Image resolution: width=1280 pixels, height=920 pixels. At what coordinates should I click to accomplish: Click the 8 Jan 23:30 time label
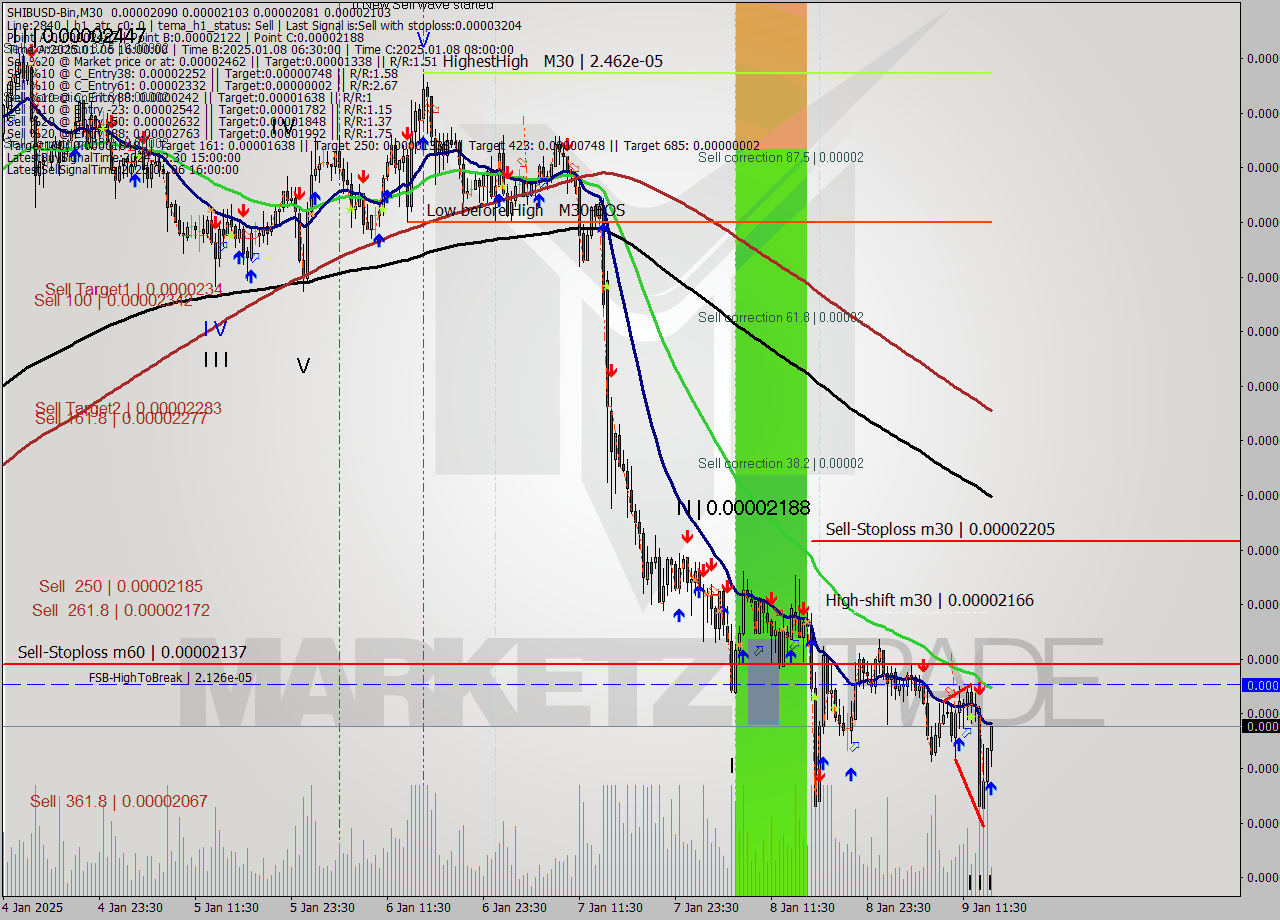[898, 908]
